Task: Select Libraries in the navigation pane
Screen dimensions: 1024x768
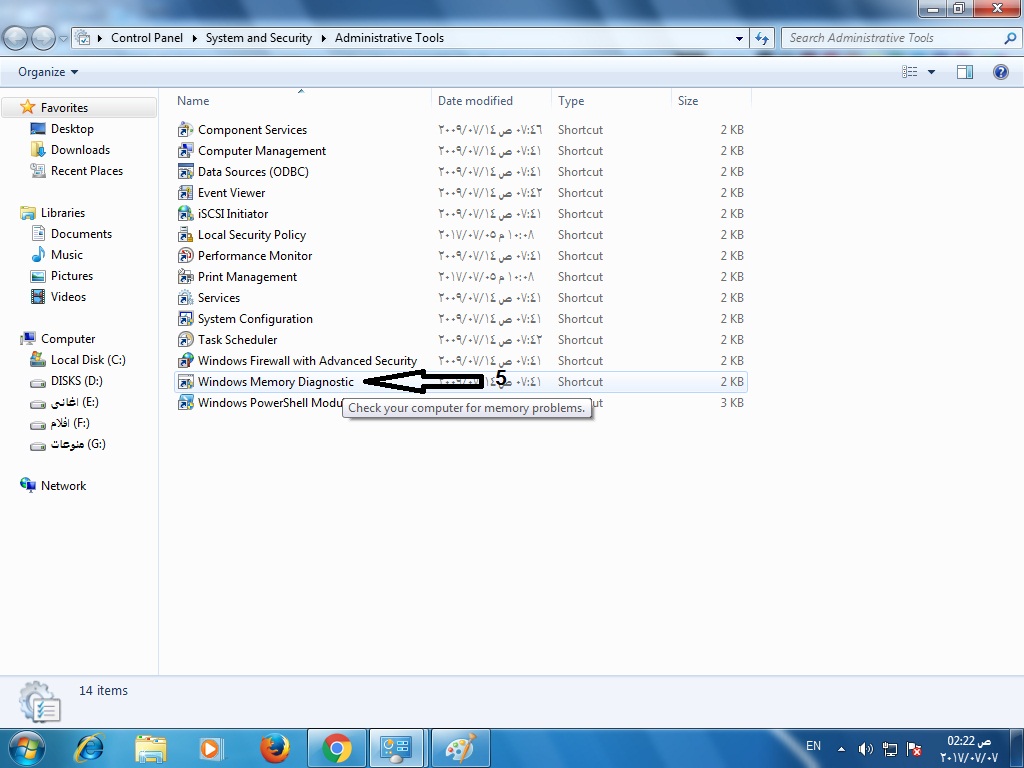Action: click(63, 213)
